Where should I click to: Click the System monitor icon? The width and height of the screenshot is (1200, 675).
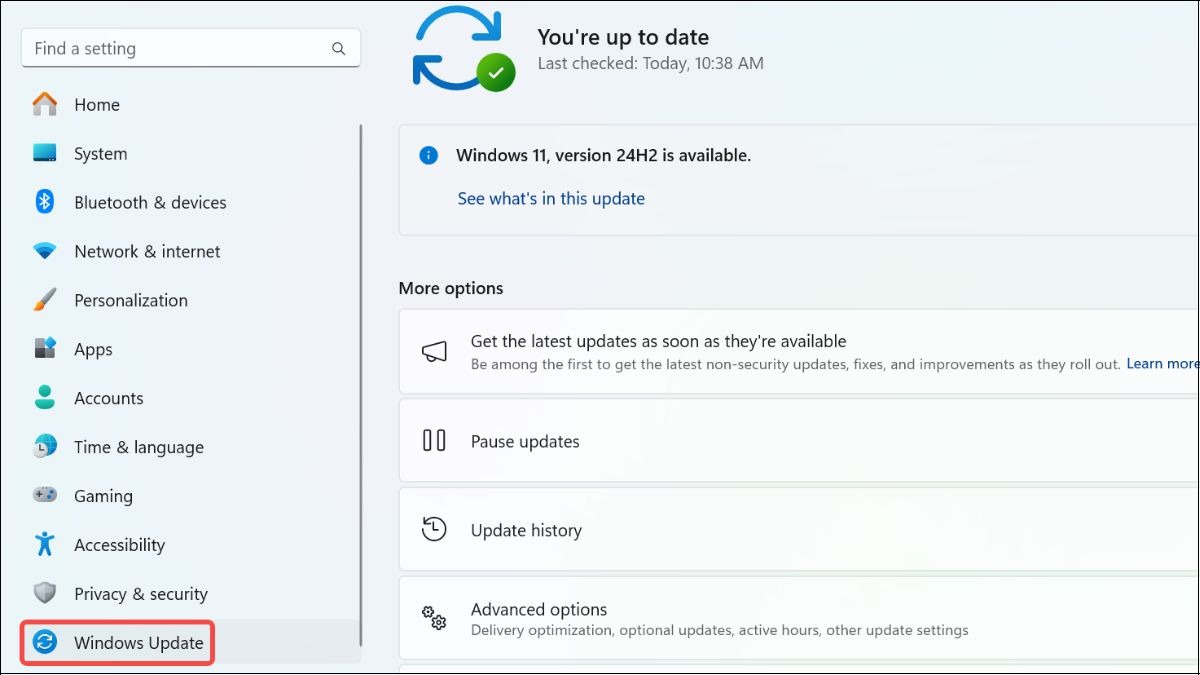click(45, 153)
